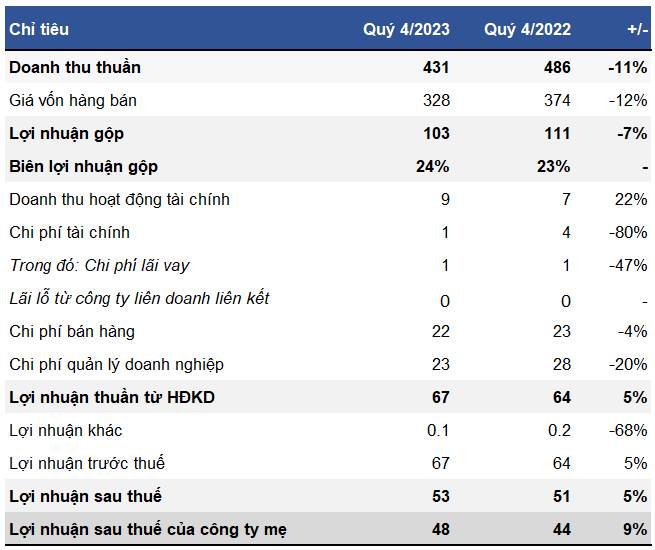Select the 24% gross margin cell

click(x=432, y=166)
